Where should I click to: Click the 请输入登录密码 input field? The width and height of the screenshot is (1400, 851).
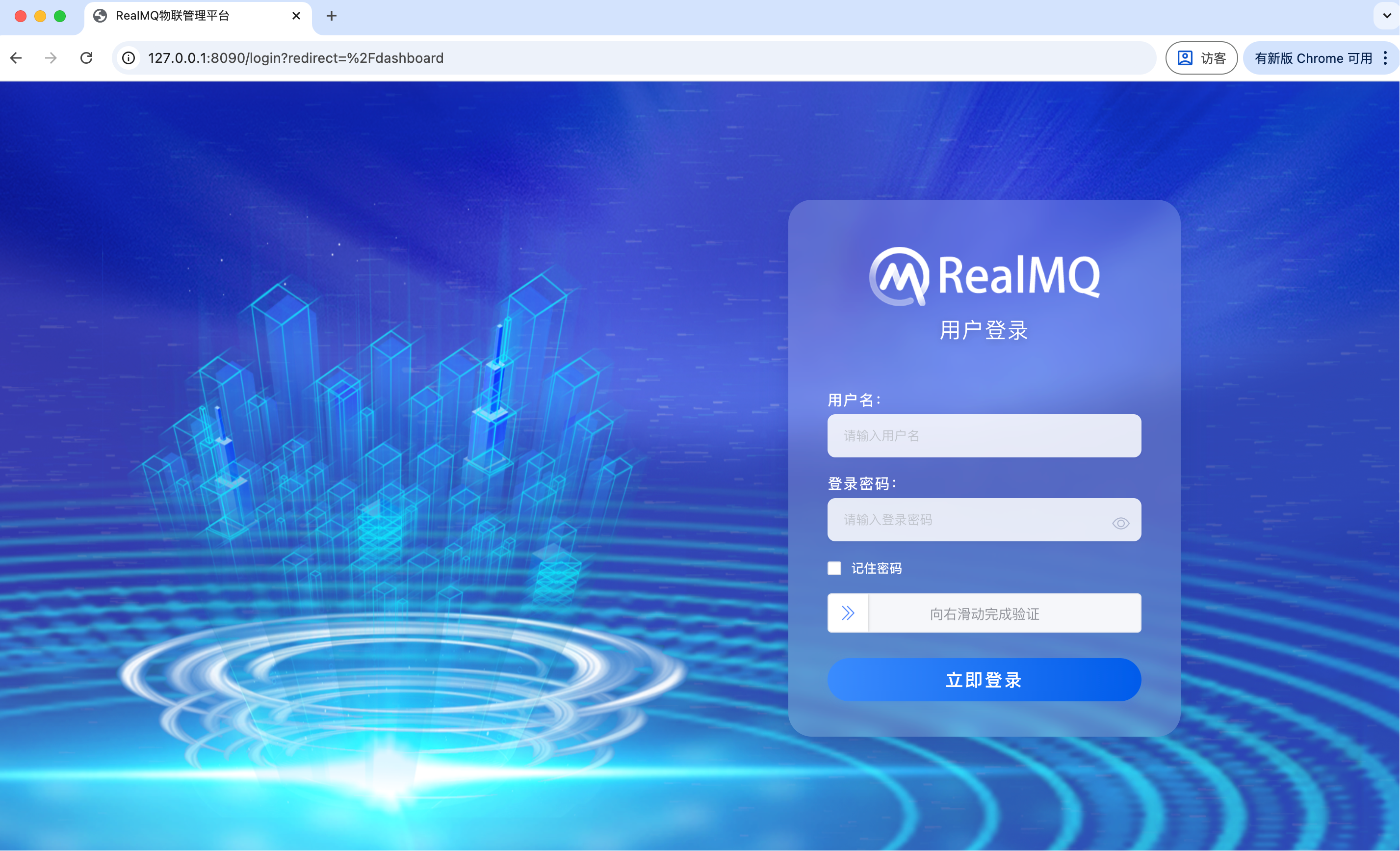tap(984, 520)
